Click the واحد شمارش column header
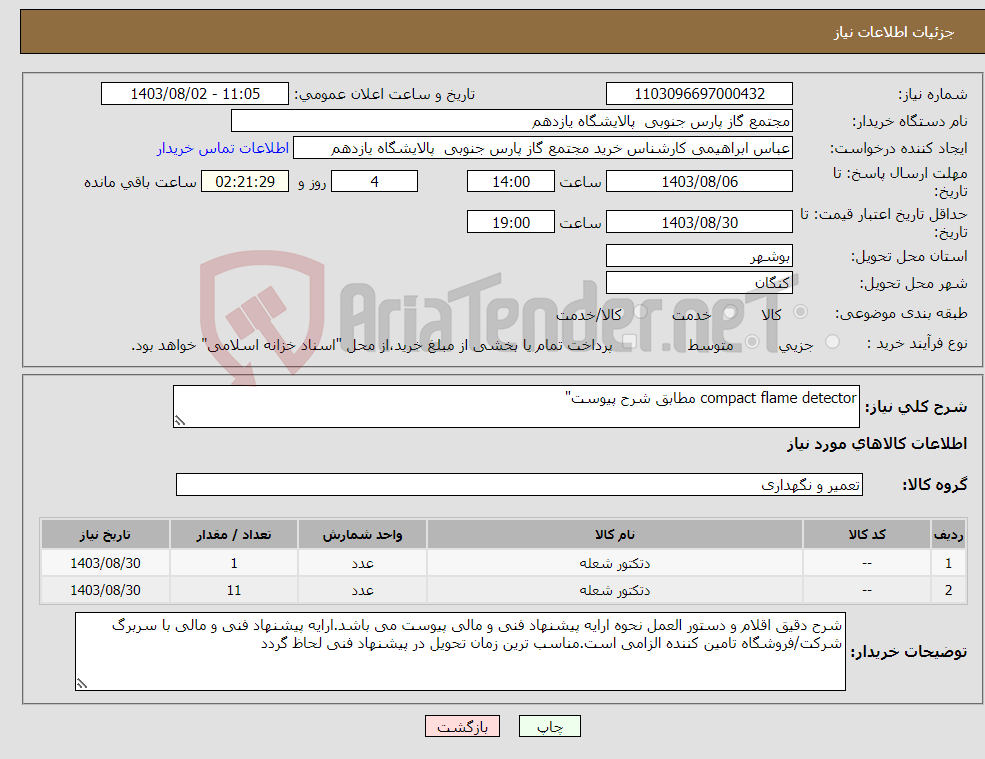 coord(362,534)
